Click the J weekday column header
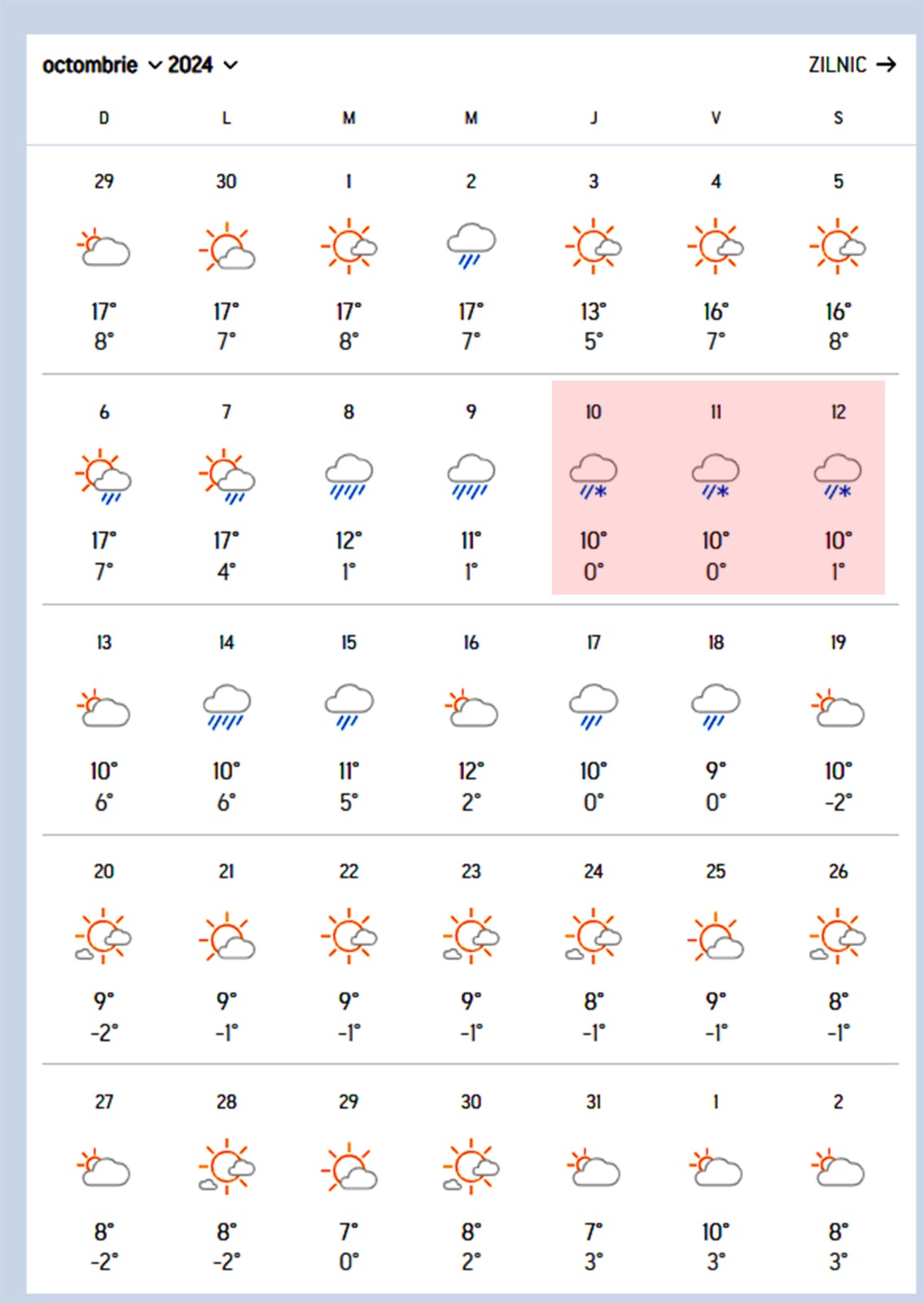 coord(593,118)
